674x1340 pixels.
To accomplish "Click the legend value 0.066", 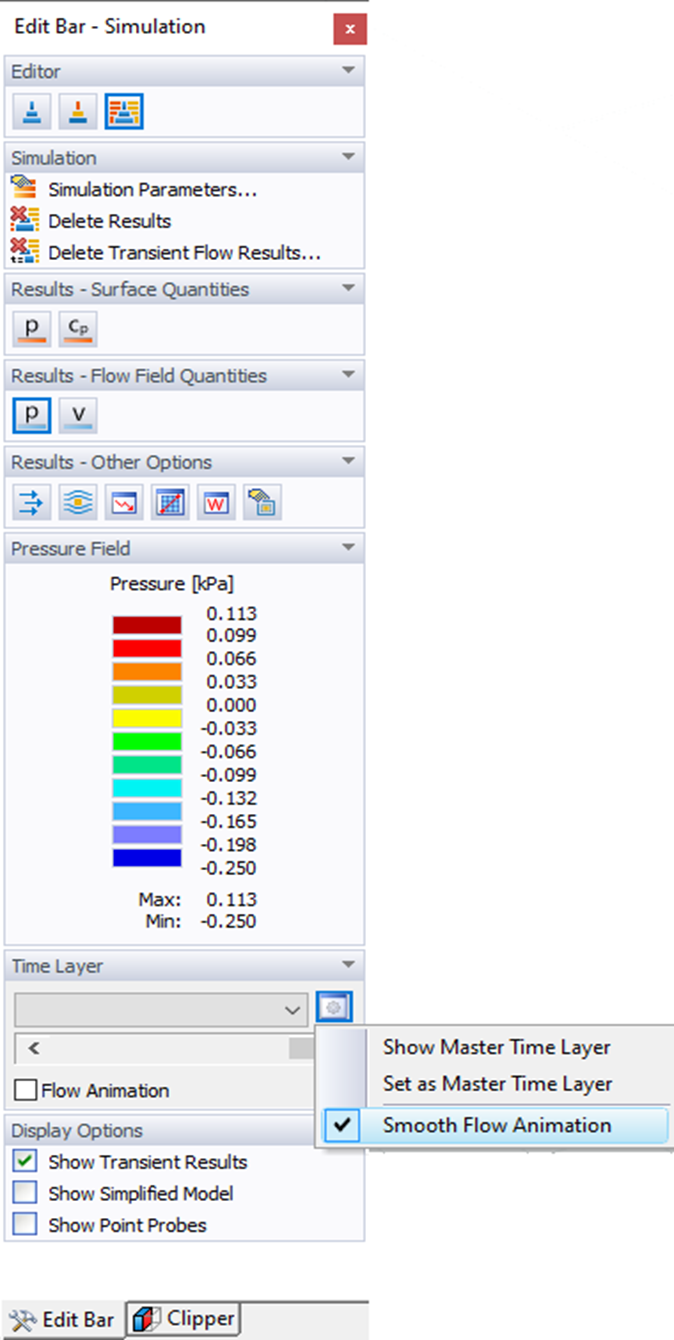I will coord(231,659).
